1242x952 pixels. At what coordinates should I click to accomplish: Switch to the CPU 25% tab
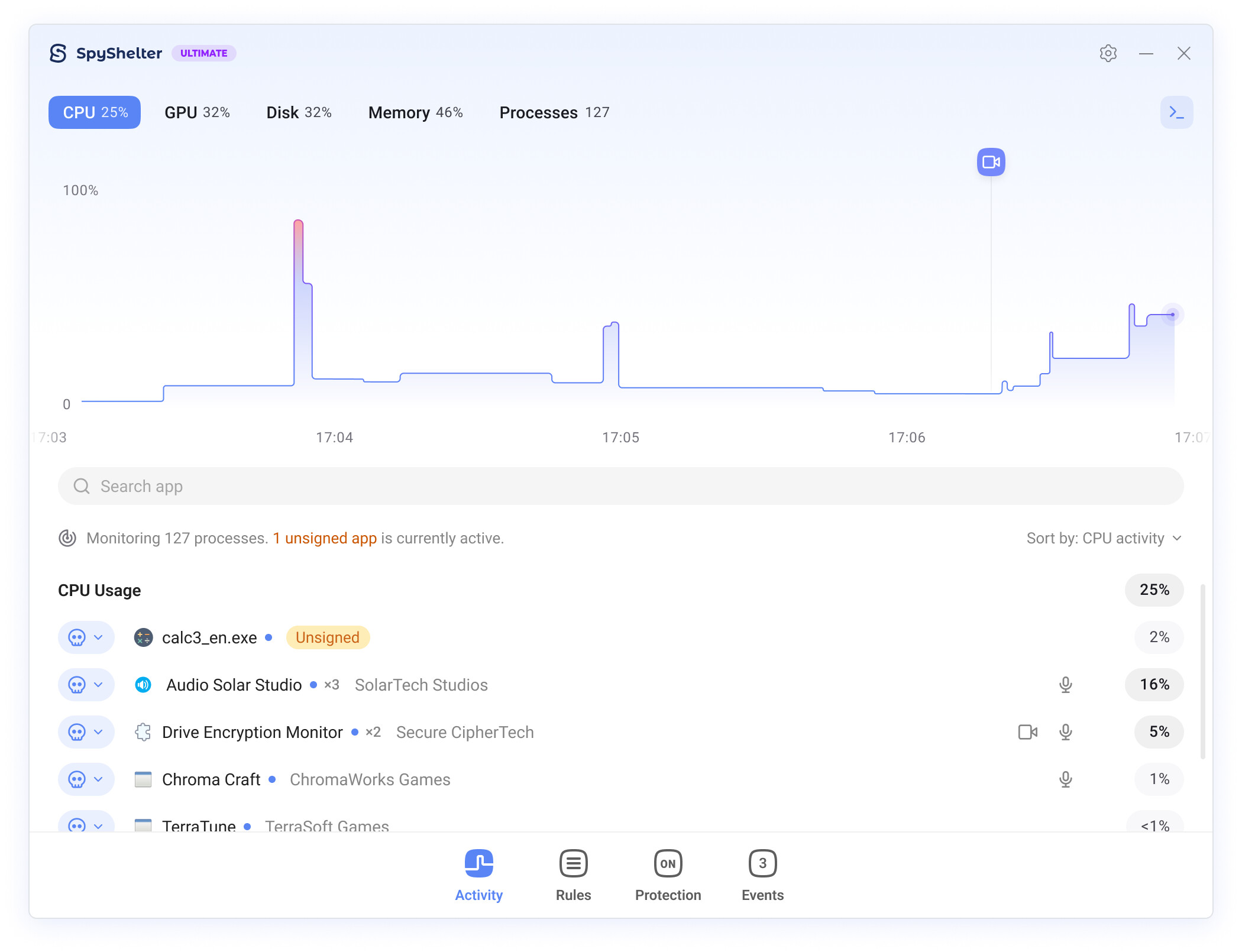pos(95,112)
